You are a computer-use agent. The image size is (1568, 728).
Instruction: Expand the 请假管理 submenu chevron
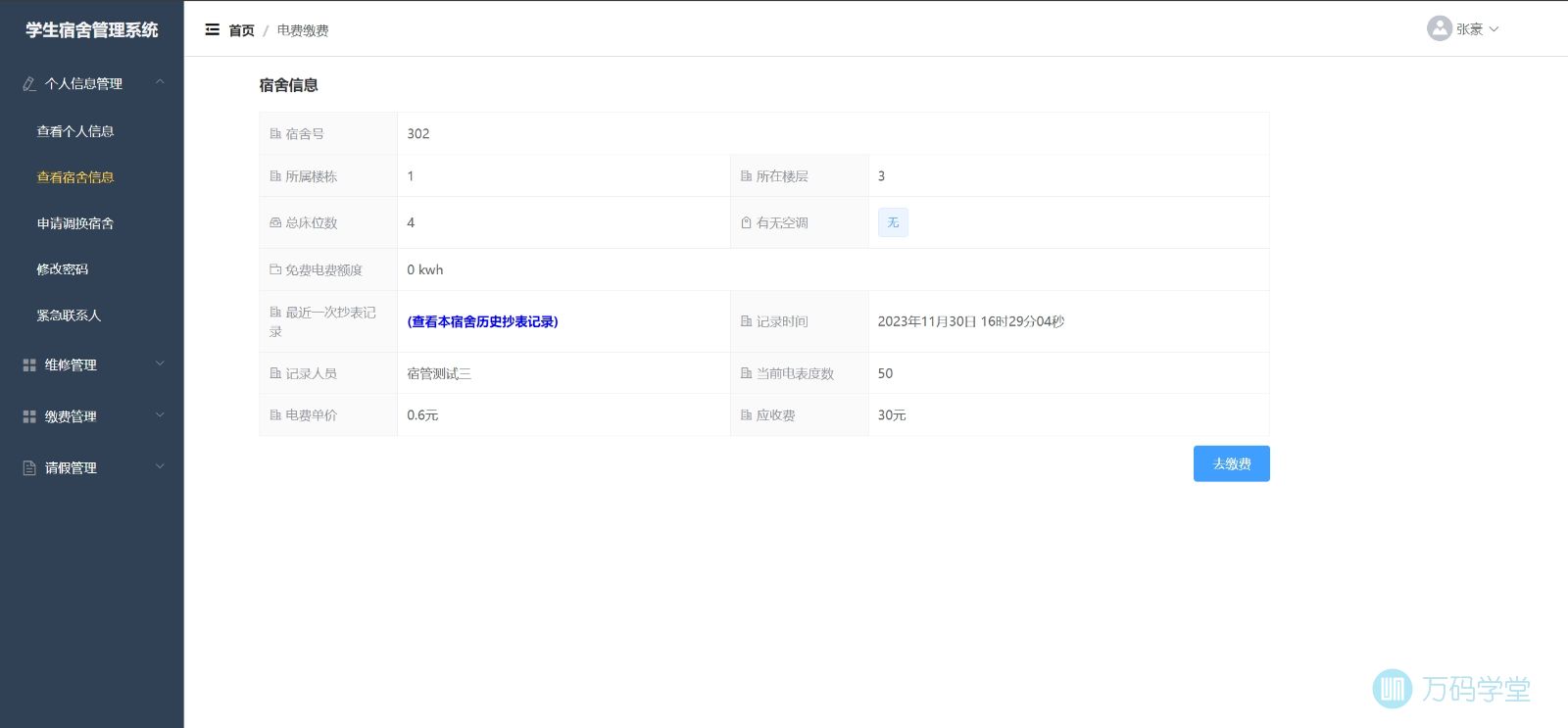tap(160, 467)
